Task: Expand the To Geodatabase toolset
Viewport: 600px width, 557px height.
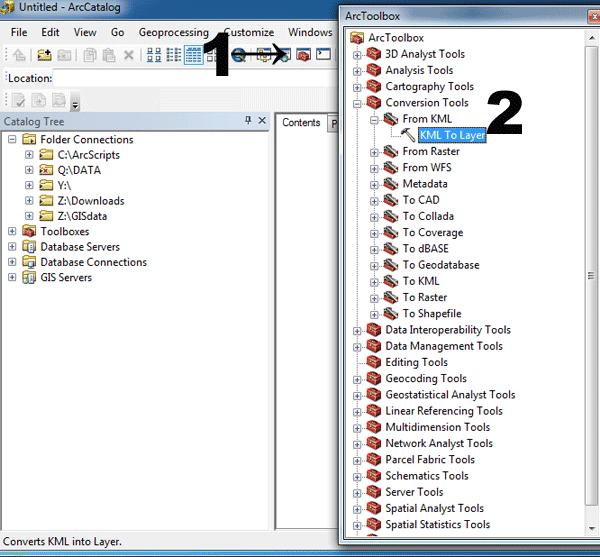Action: (x=374, y=266)
